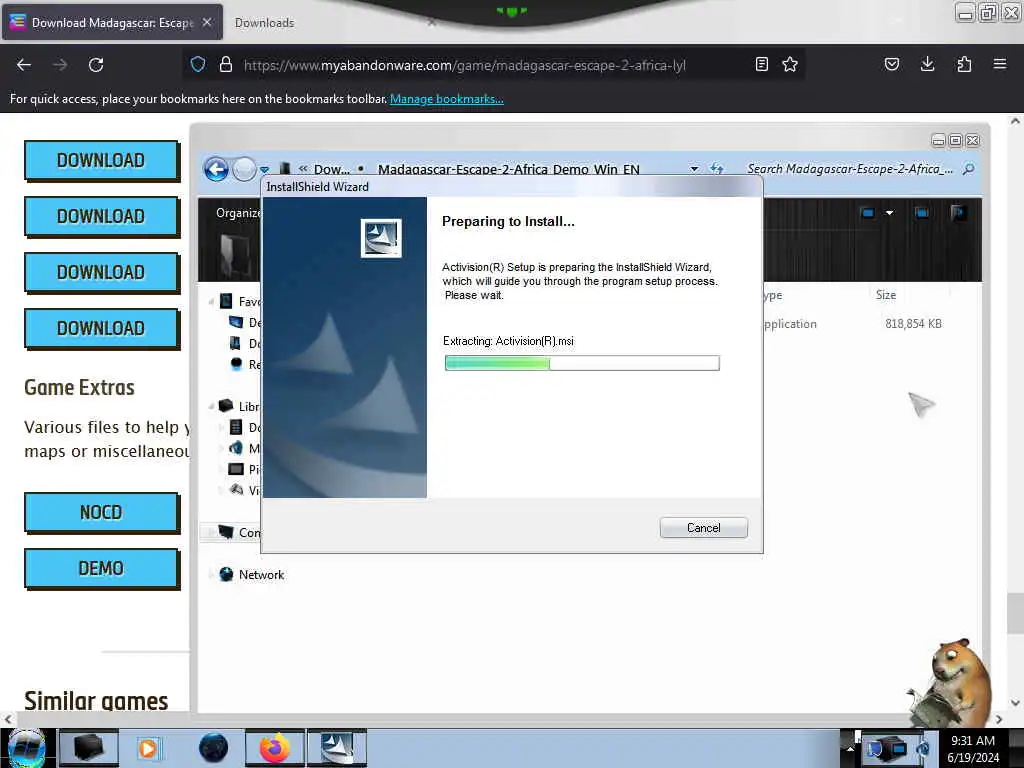Viewport: 1024px width, 768px height.
Task: Open Explorer recent locations dropdown arrow
Action: point(264,170)
